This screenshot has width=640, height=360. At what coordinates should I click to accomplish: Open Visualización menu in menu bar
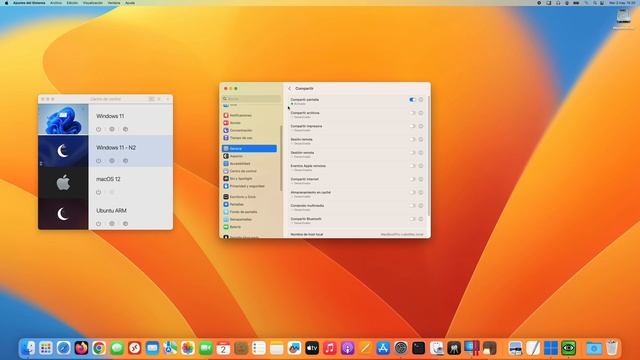point(93,3)
